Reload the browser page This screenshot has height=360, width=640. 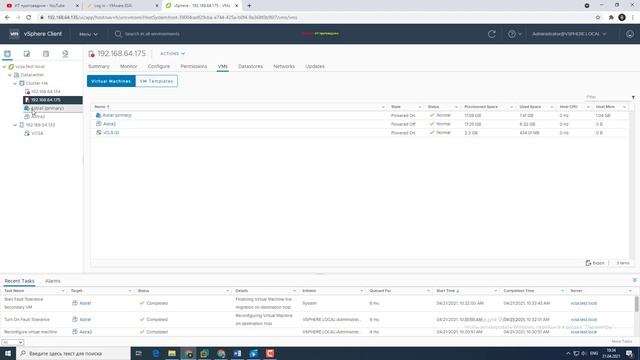(29, 18)
